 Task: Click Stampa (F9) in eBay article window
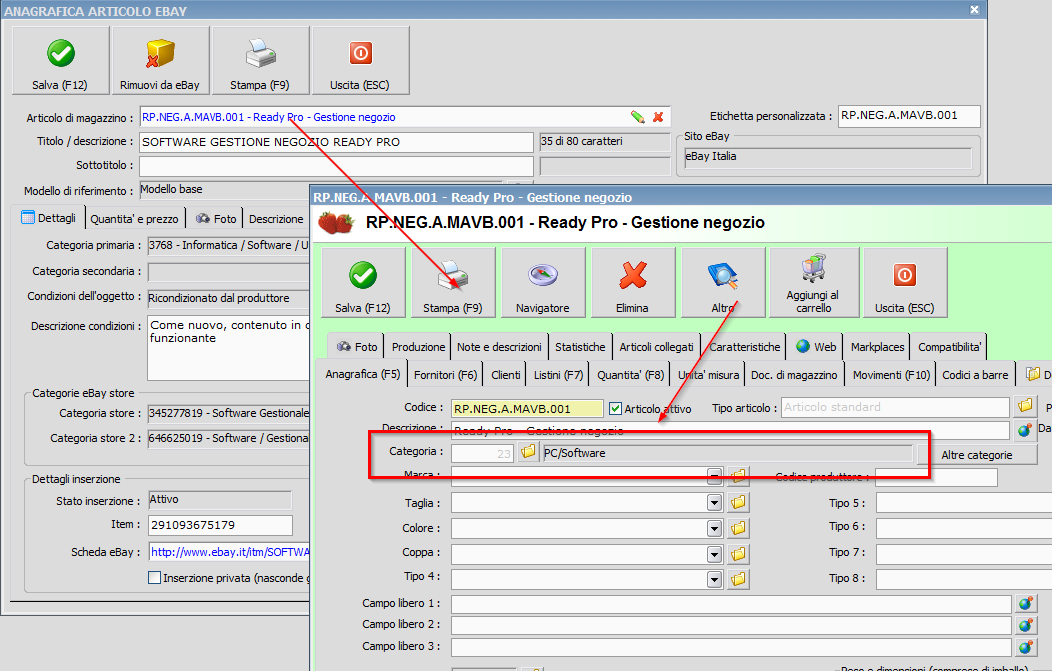pyautogui.click(x=260, y=60)
